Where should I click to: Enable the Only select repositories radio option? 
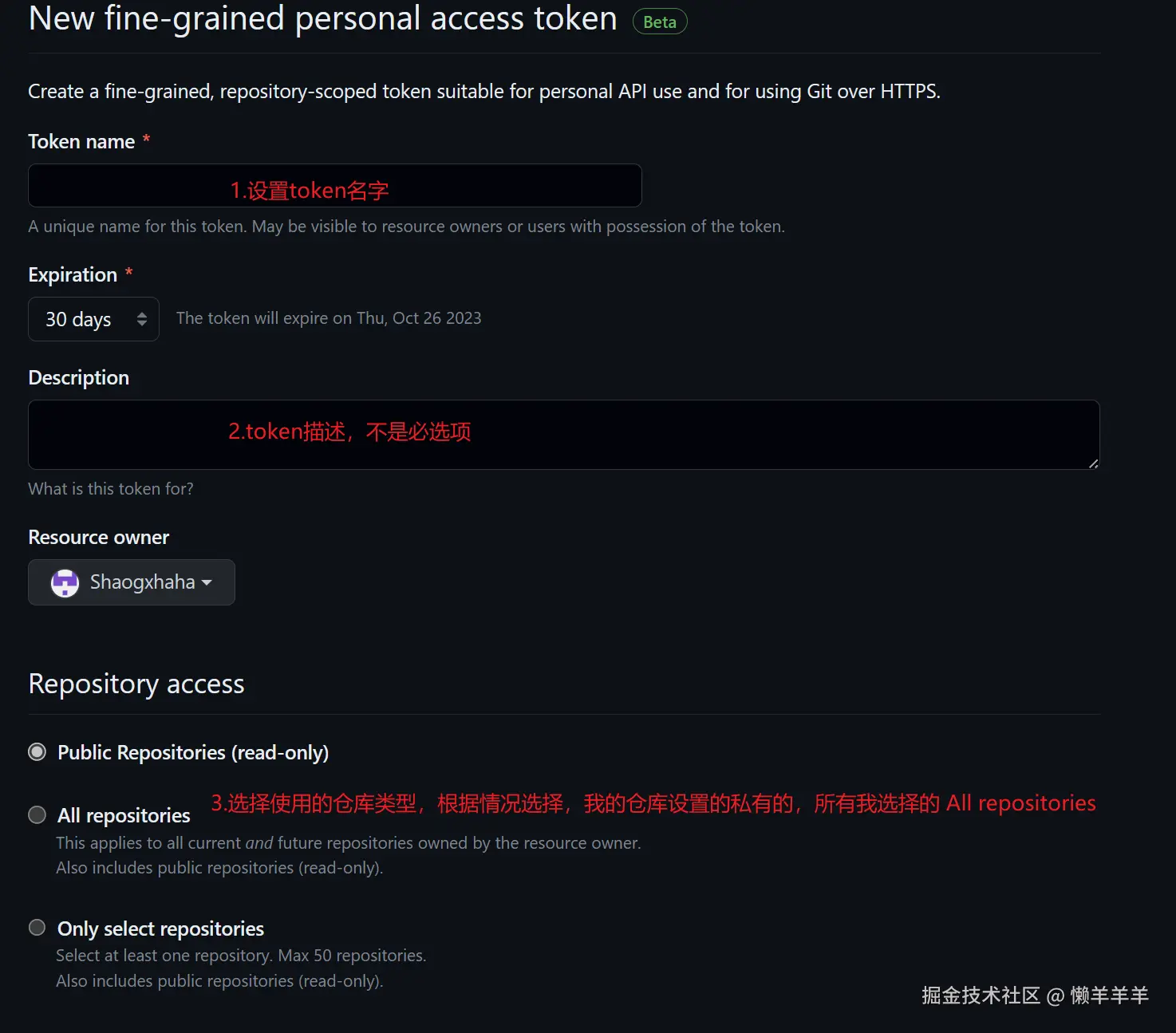point(37,928)
